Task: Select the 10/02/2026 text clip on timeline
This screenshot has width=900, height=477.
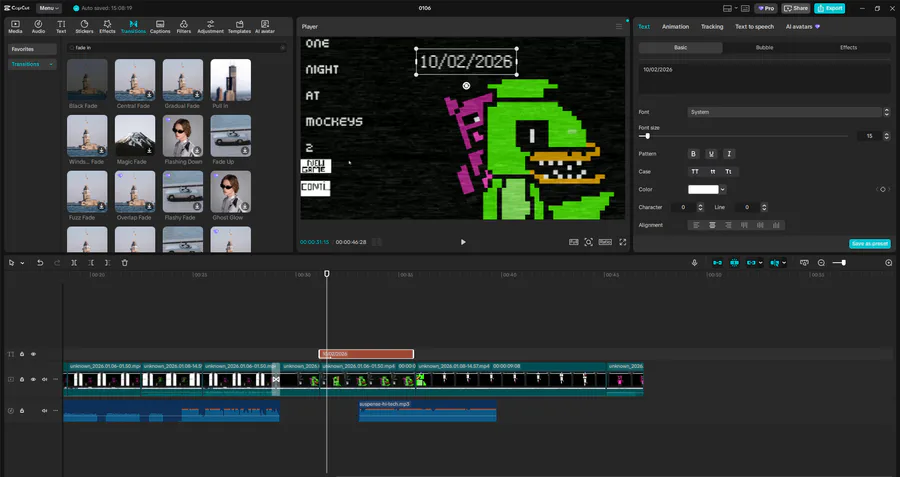Action: click(366, 354)
